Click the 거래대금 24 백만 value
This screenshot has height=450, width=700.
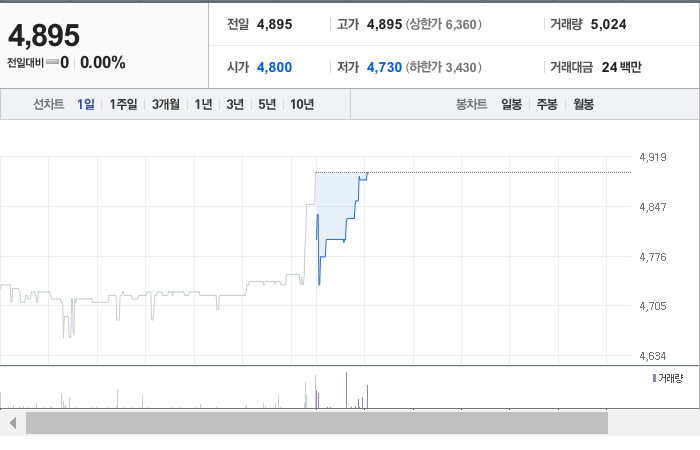(621, 67)
